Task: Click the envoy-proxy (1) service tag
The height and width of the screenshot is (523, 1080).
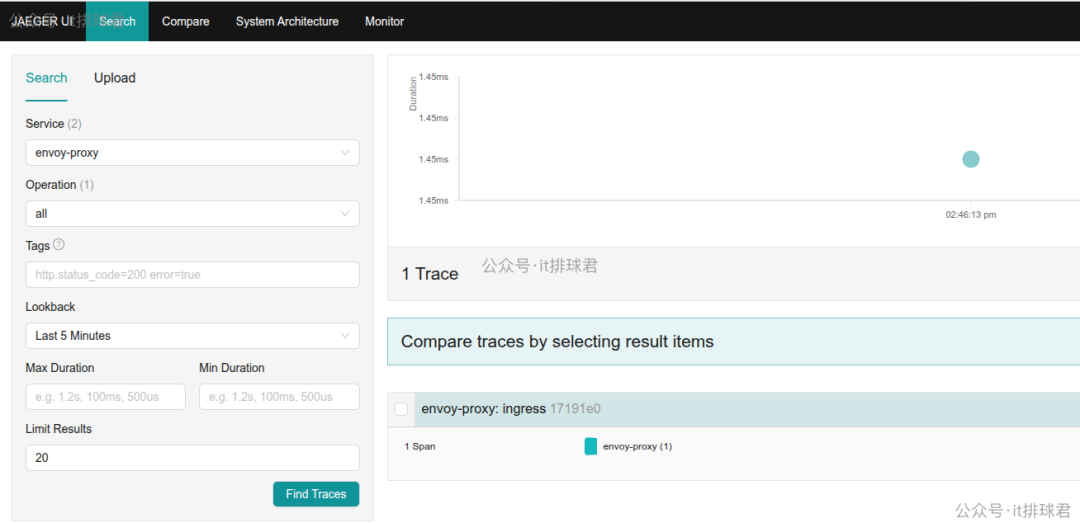Action: click(x=628, y=447)
